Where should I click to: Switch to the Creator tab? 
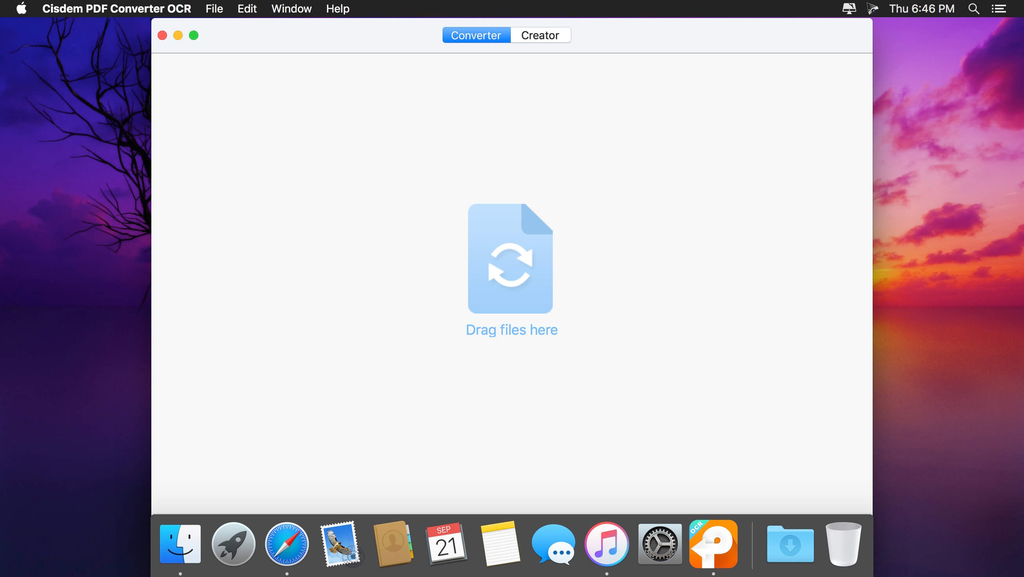click(540, 35)
